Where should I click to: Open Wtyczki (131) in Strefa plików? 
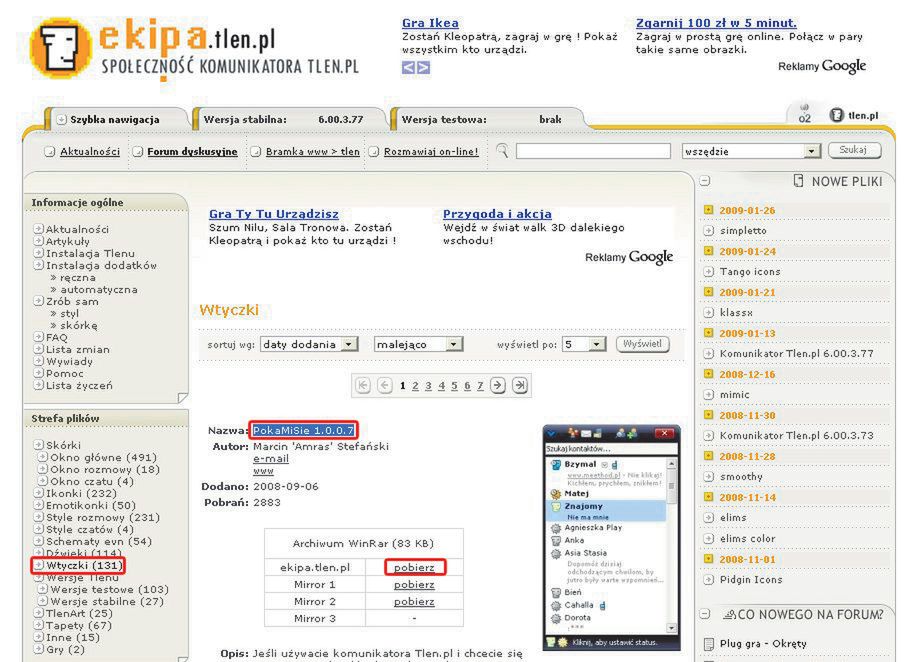[84, 566]
